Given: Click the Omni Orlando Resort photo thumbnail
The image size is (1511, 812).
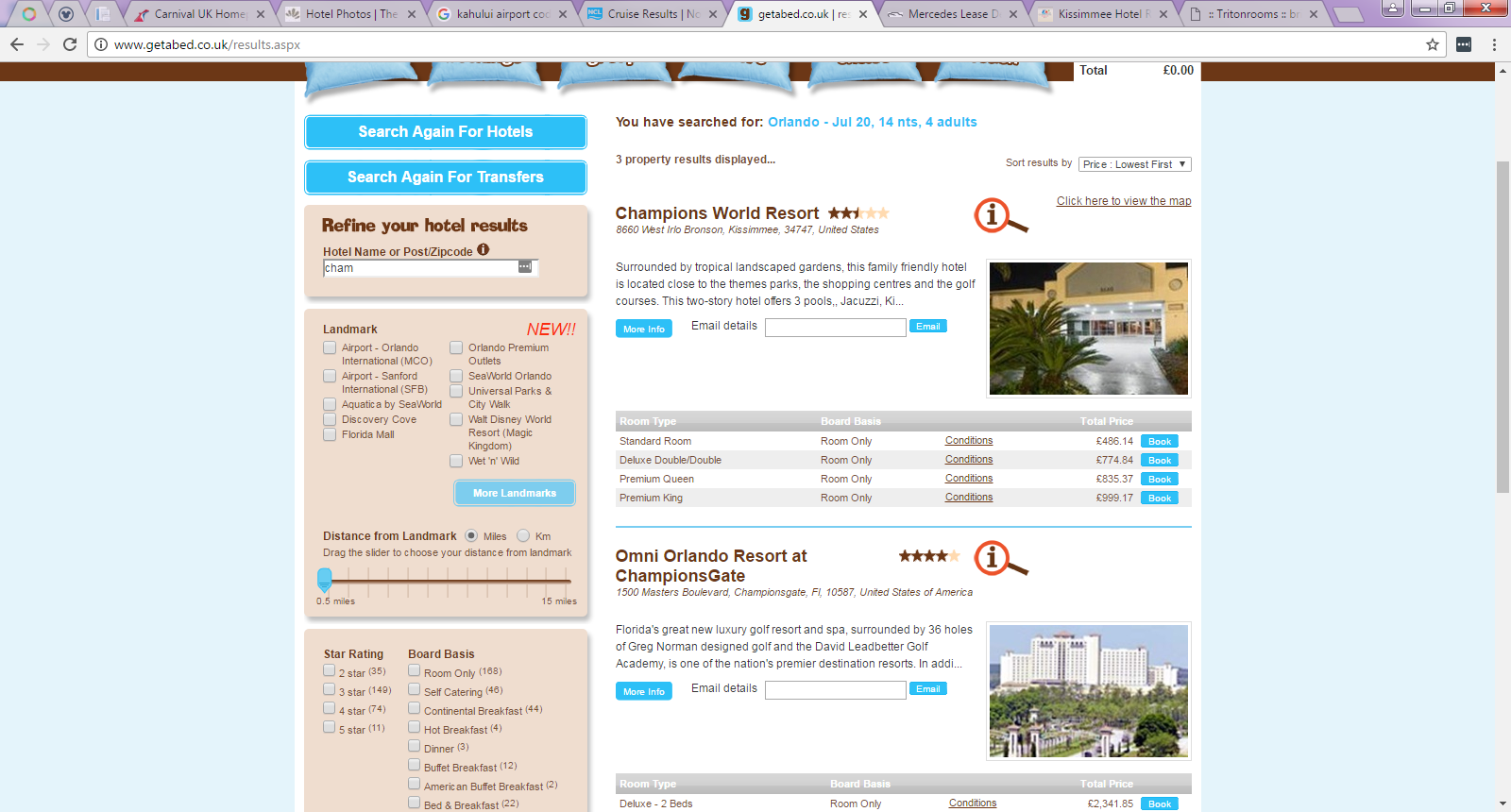Looking at the screenshot, I should pyautogui.click(x=1089, y=691).
